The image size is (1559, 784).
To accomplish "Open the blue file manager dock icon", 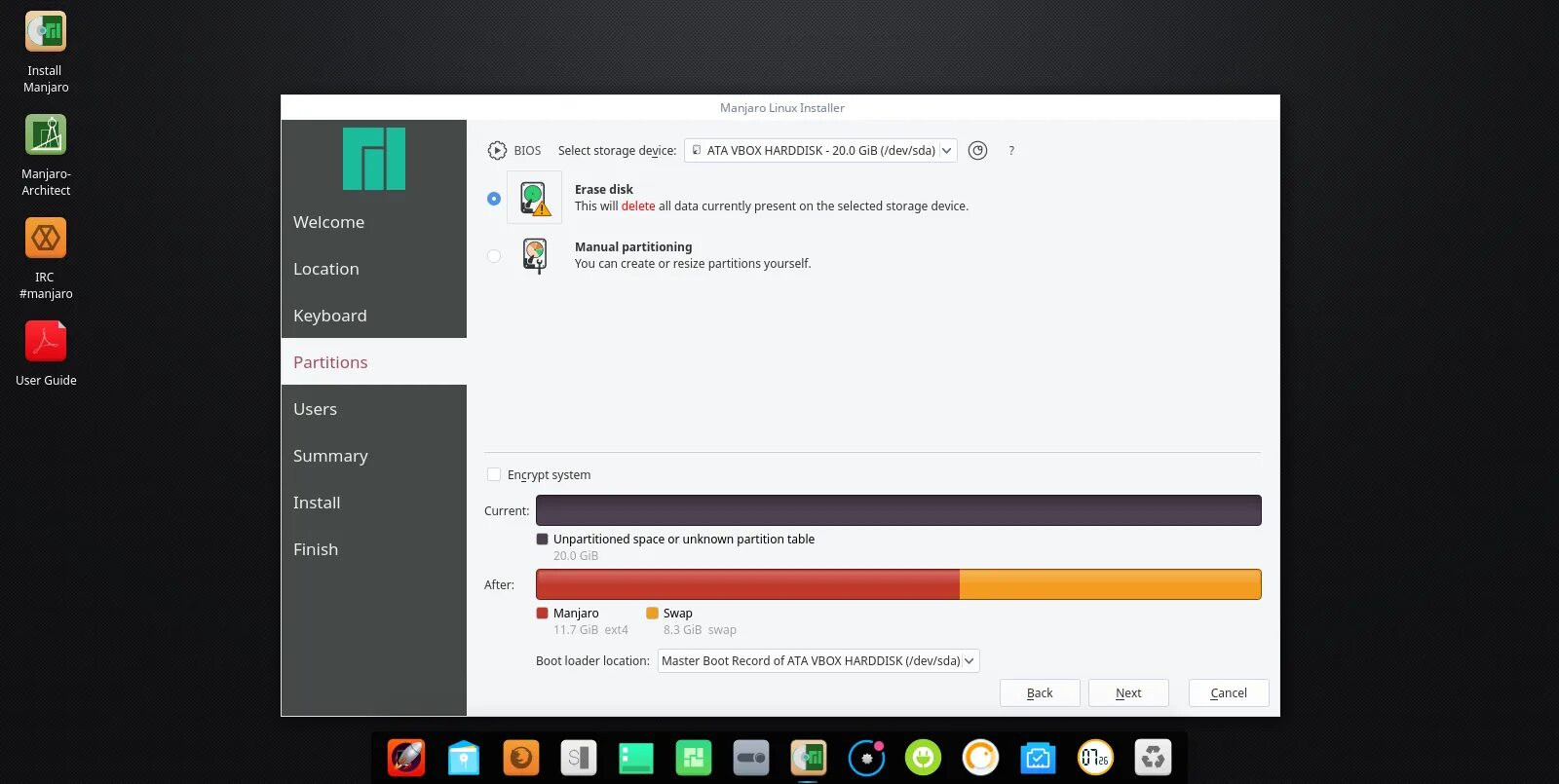I will coord(464,758).
